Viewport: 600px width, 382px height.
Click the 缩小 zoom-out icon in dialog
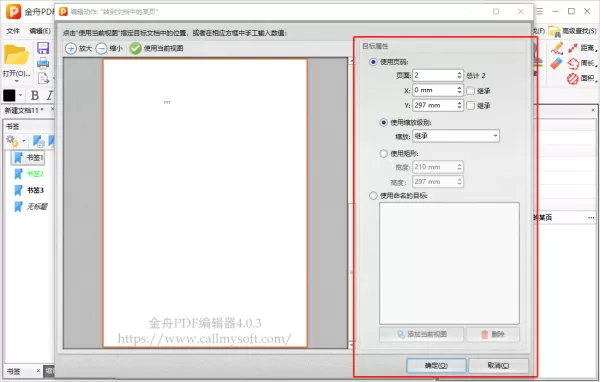click(x=101, y=49)
